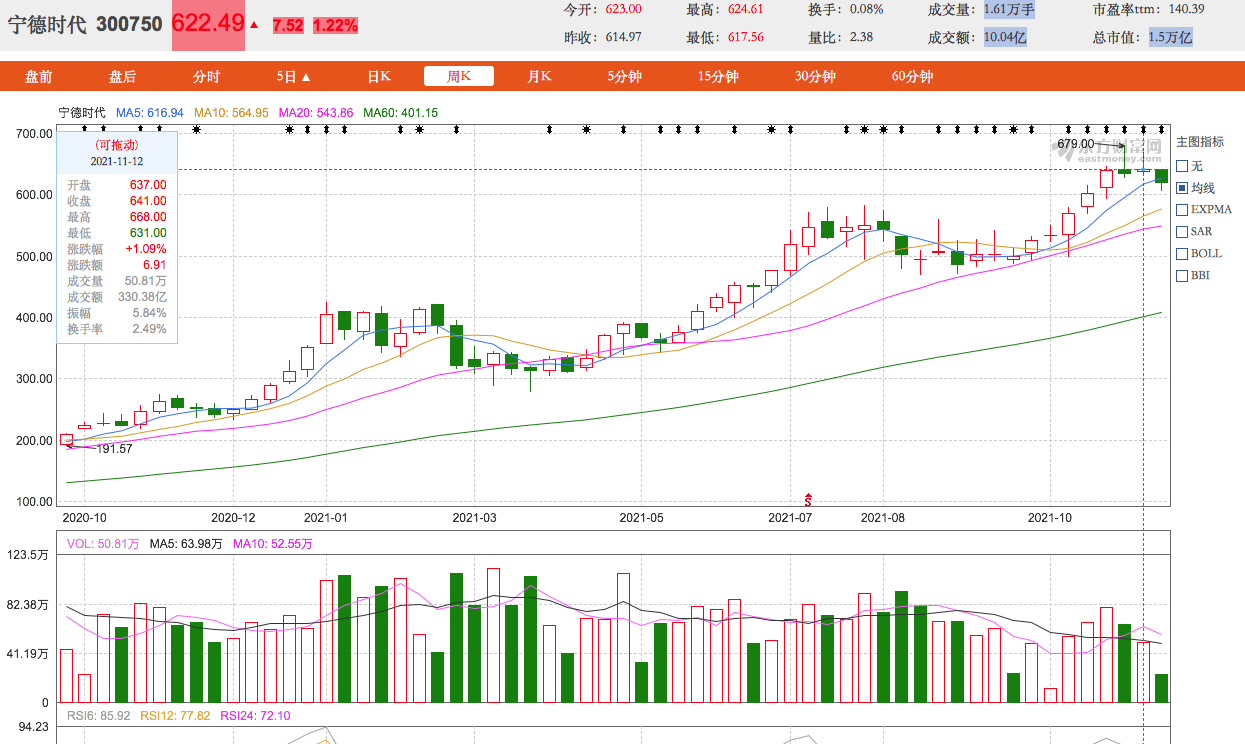The height and width of the screenshot is (744, 1245).
Task: Switch to the 15分钟 chart tab
Action: (x=717, y=77)
